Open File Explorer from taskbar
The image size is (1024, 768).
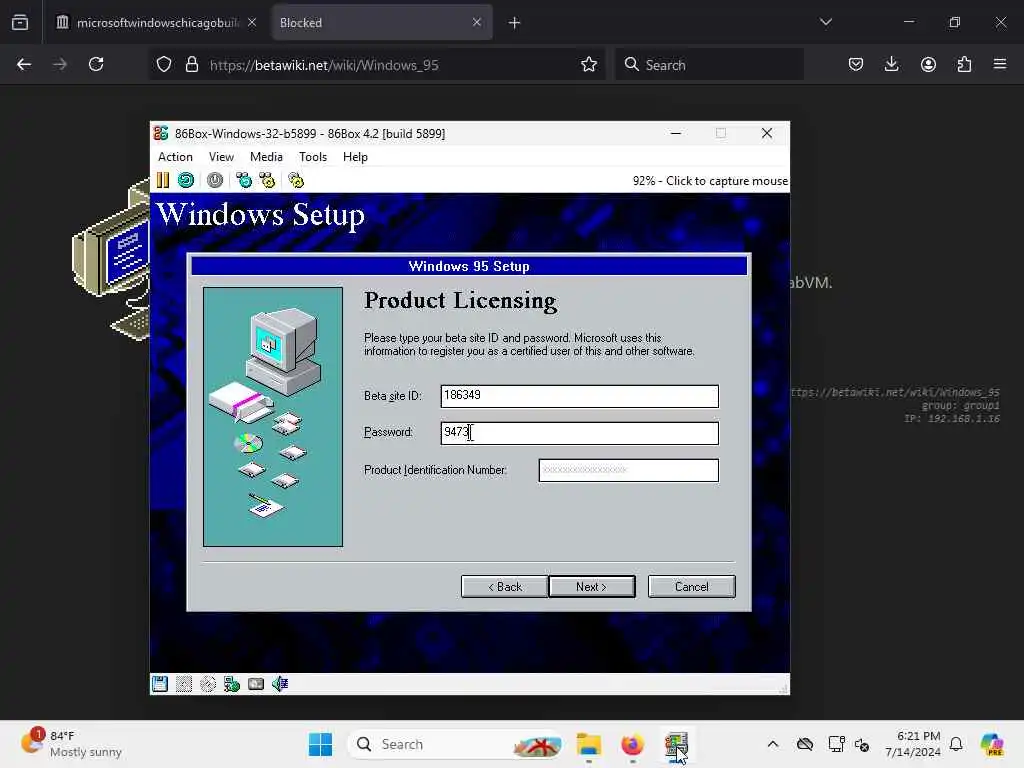[588, 744]
